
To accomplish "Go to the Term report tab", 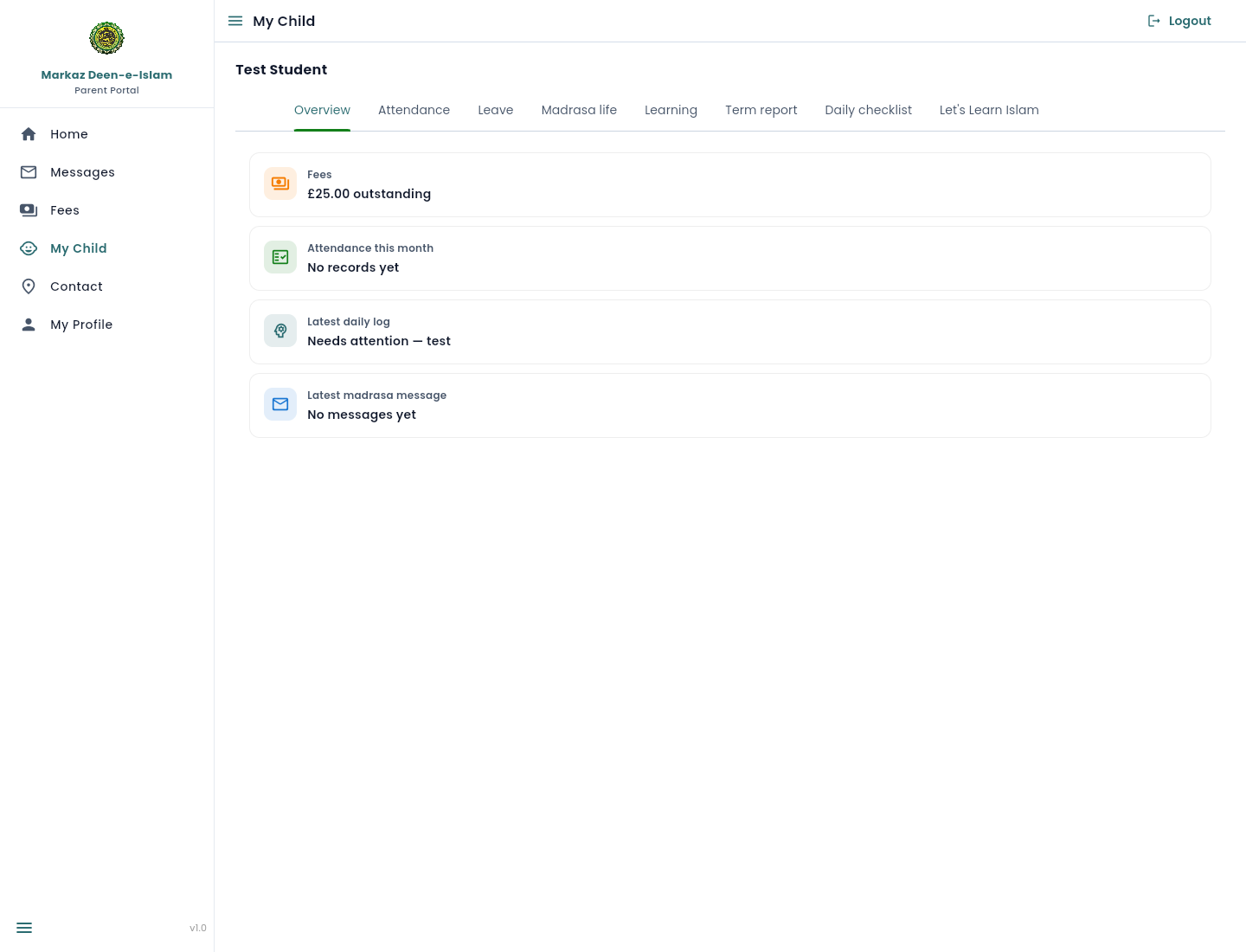I will (761, 110).
